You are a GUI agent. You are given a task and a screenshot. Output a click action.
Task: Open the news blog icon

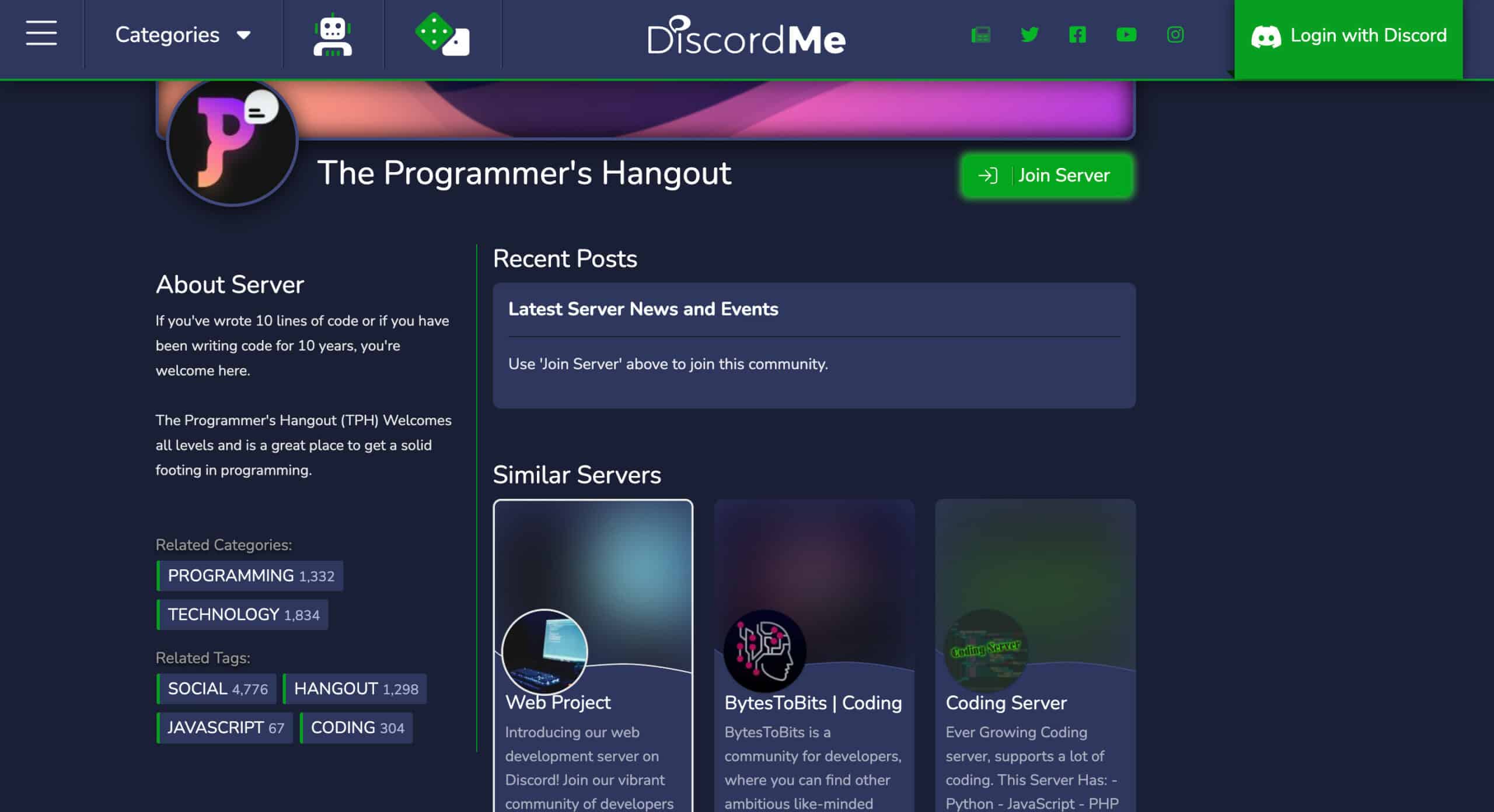981,35
